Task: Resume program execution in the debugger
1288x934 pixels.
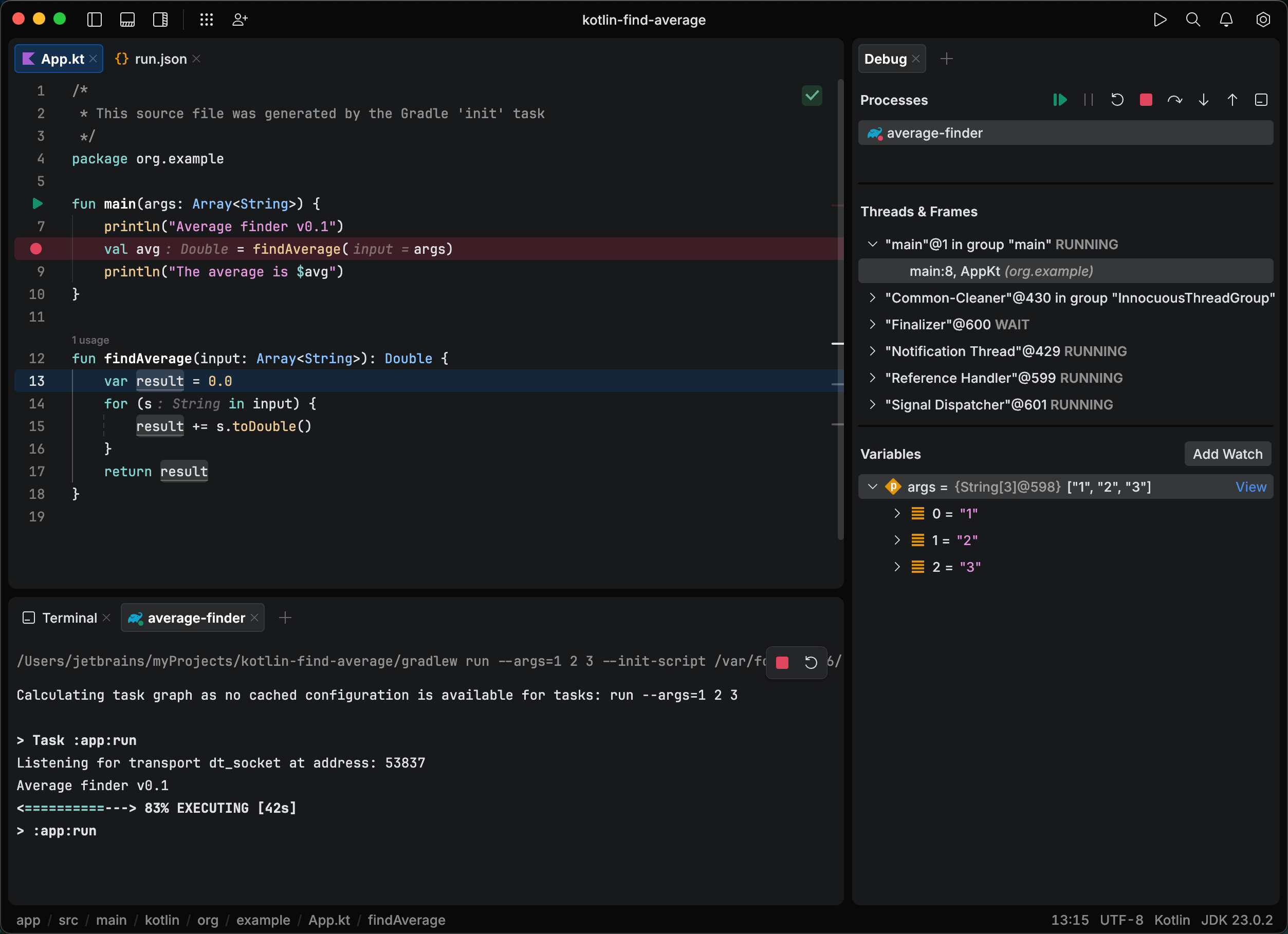Action: coord(1060,99)
